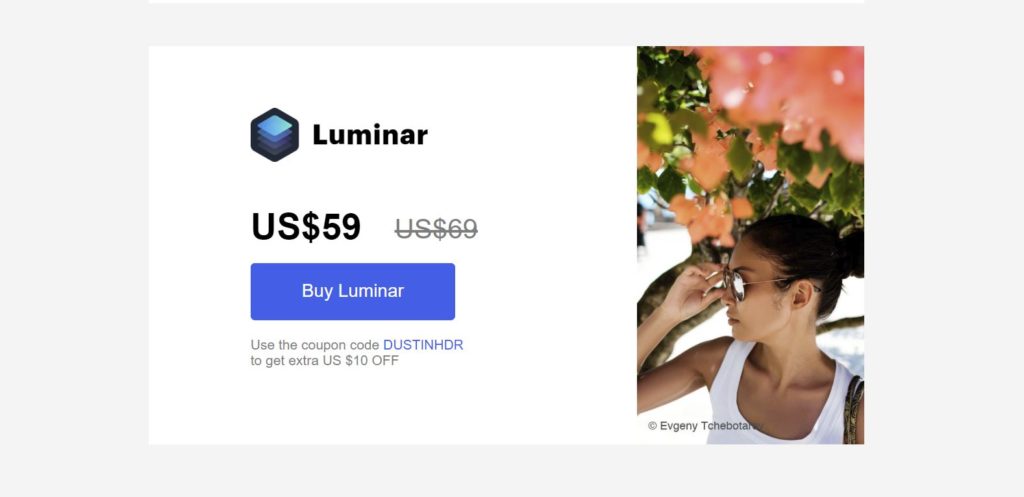Click the woman's hair bun
Screen dimensions: 1024x497
[x=851, y=253]
